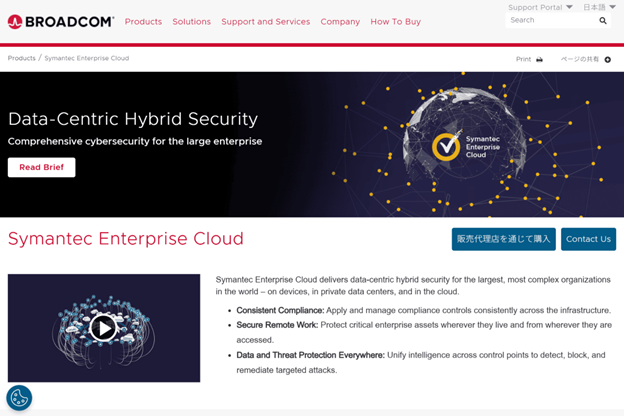Click the printer icon next to Print

click(539, 59)
